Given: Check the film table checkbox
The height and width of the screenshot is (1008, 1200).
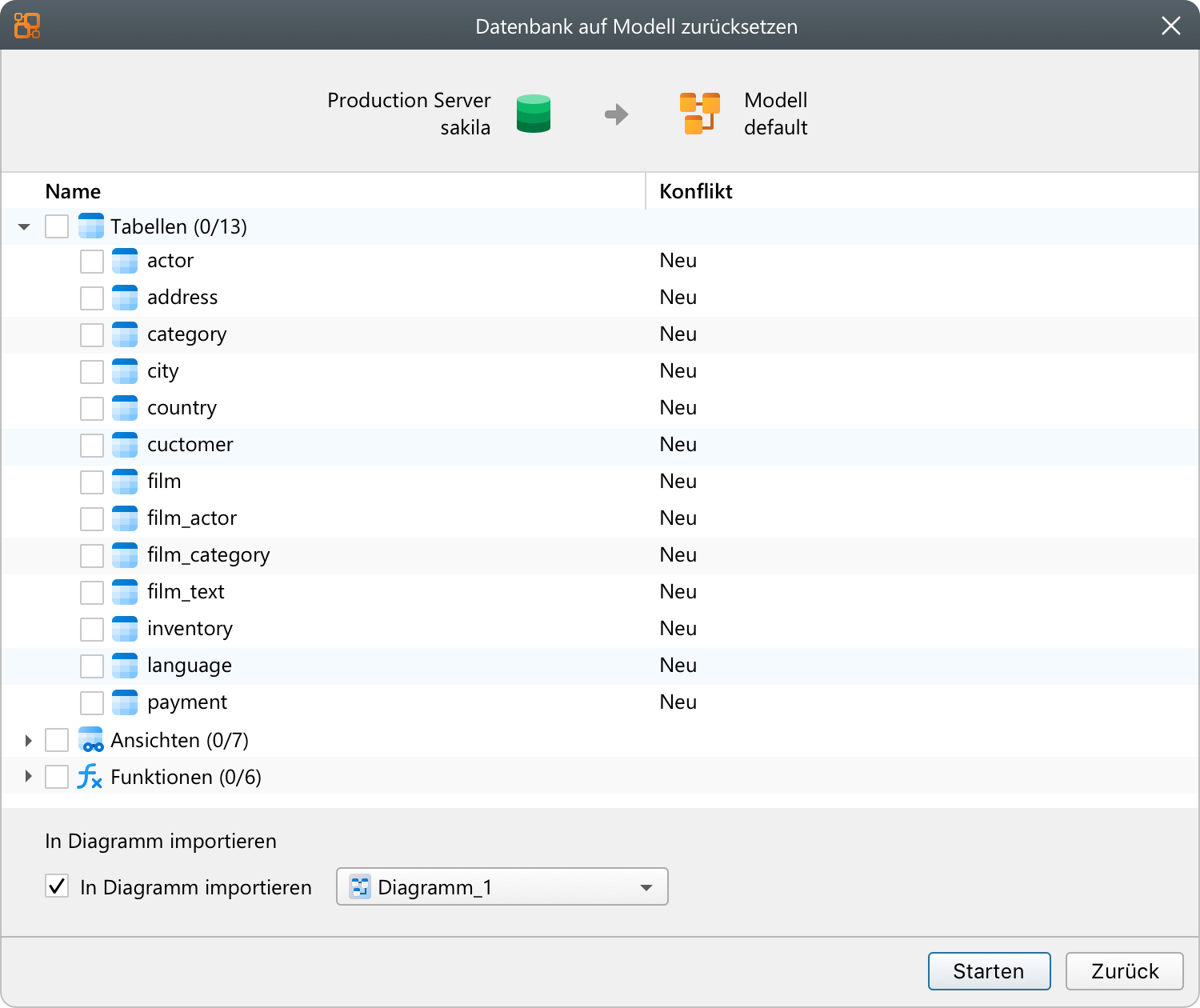Looking at the screenshot, I should 92,482.
